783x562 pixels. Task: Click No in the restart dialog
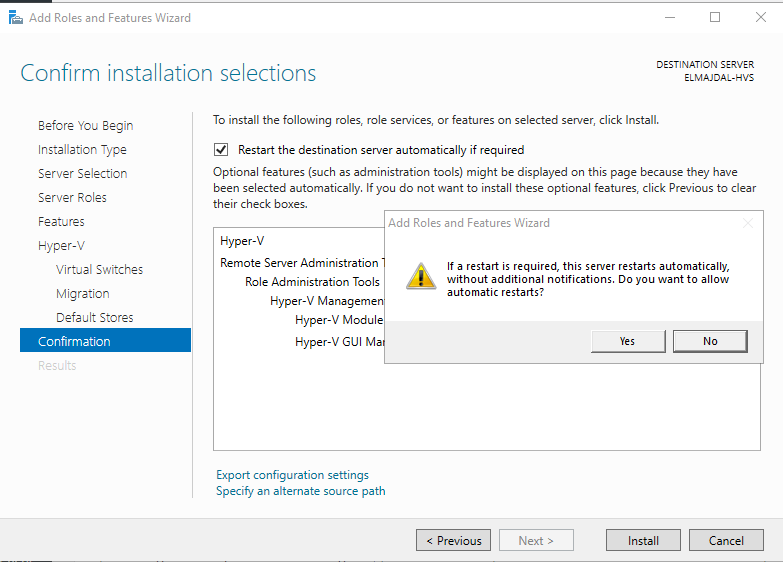pos(710,341)
